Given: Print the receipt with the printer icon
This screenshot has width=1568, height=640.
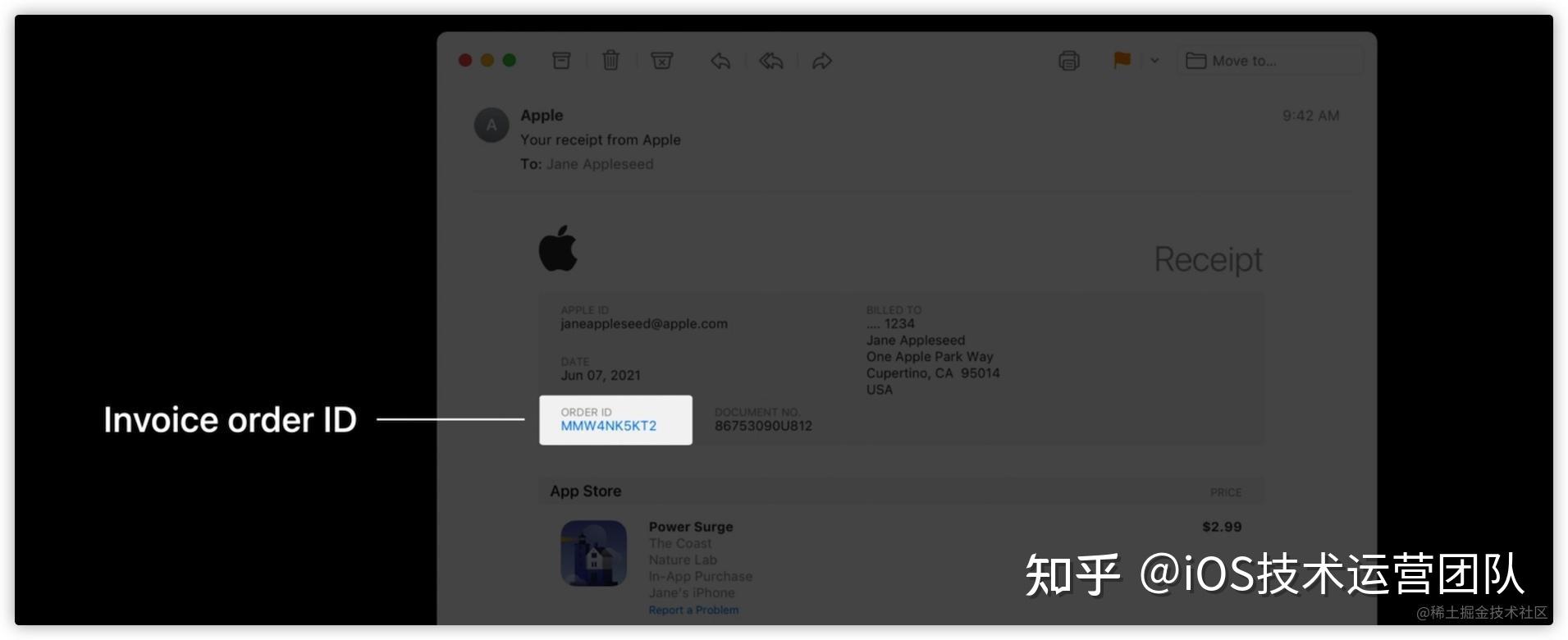Looking at the screenshot, I should [x=1069, y=61].
